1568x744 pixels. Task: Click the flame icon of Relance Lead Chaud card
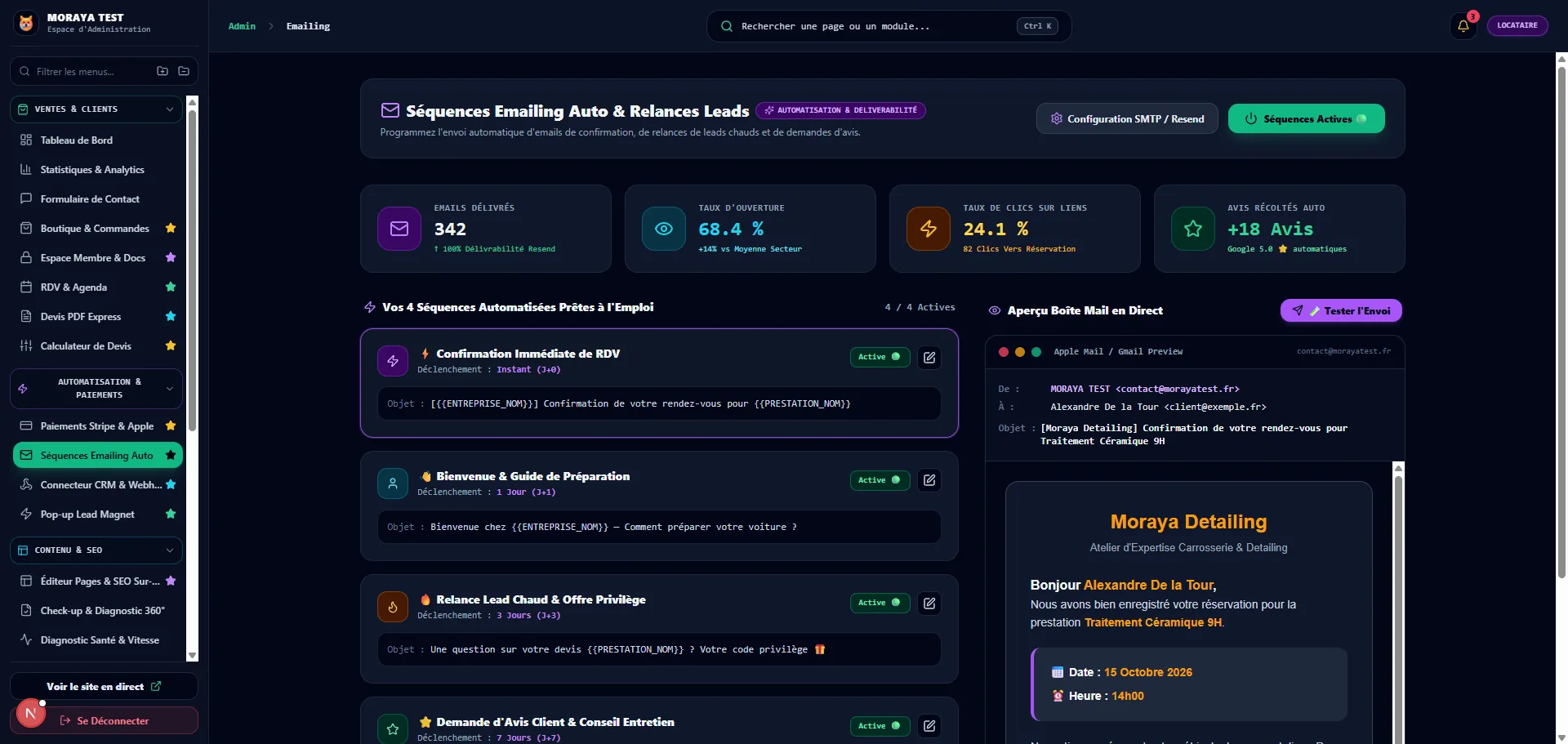click(393, 607)
